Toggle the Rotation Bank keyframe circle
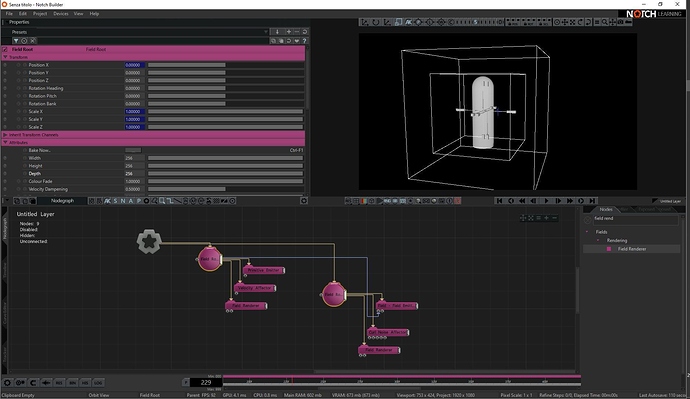The width and height of the screenshot is (690, 399). click(x=25, y=104)
